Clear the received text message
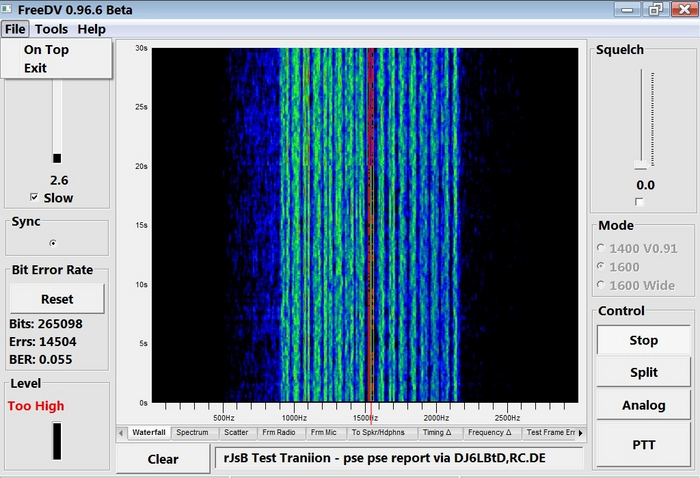Viewport: 700px width, 478px height. (x=163, y=459)
